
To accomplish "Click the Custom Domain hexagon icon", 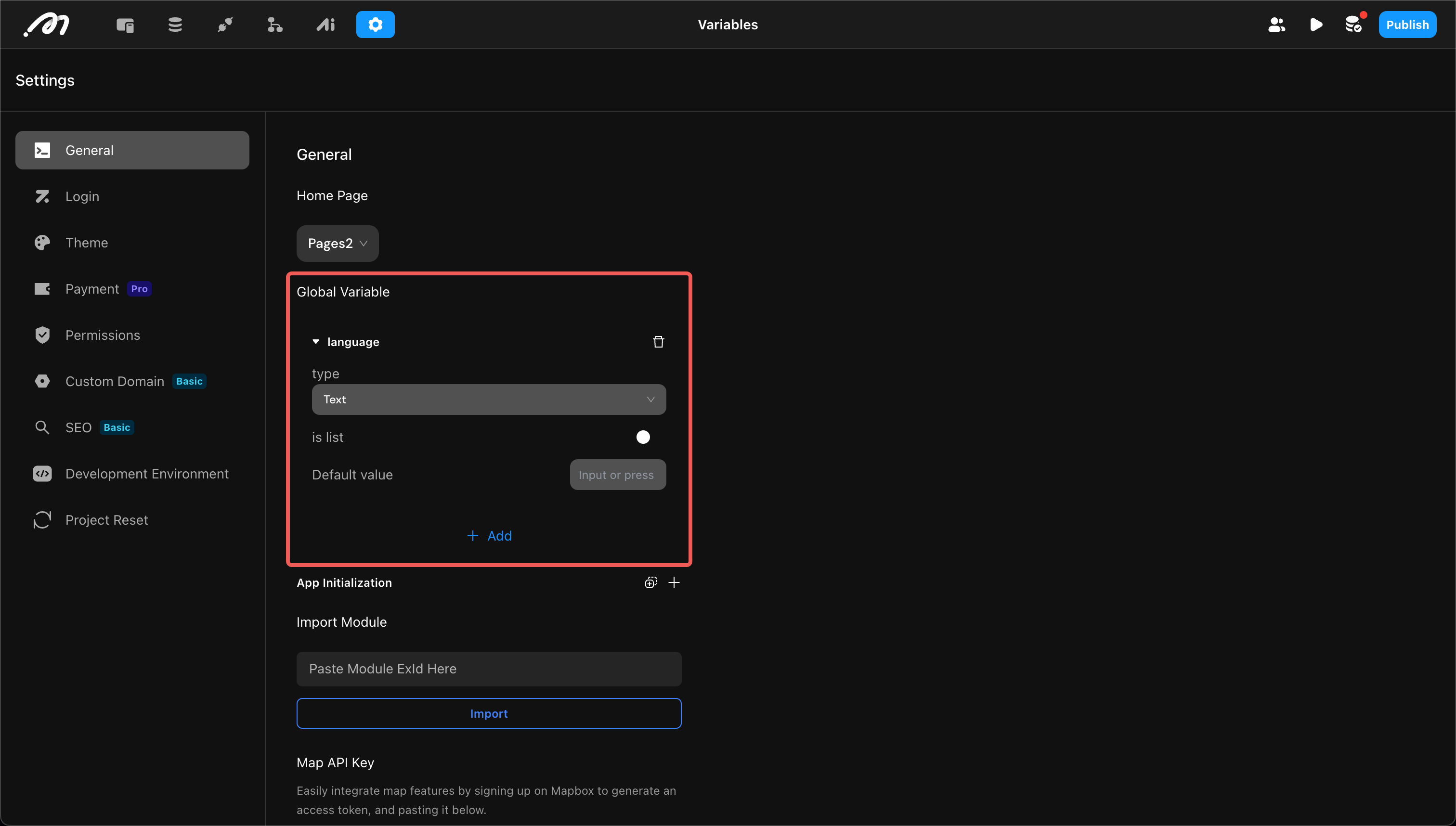I will coord(42,381).
